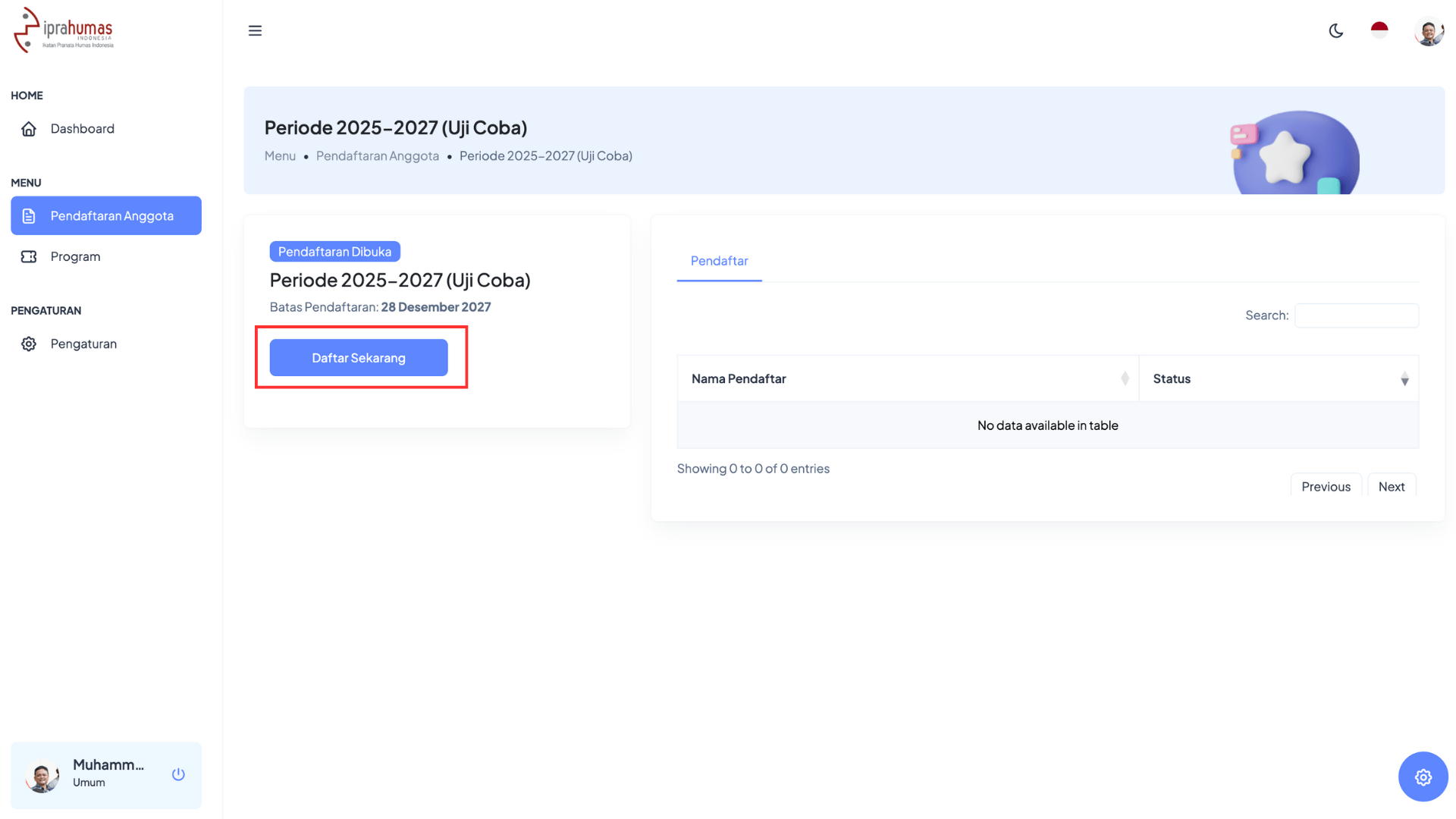
Task: Open Dashboard from sidebar
Action: pyautogui.click(x=82, y=129)
